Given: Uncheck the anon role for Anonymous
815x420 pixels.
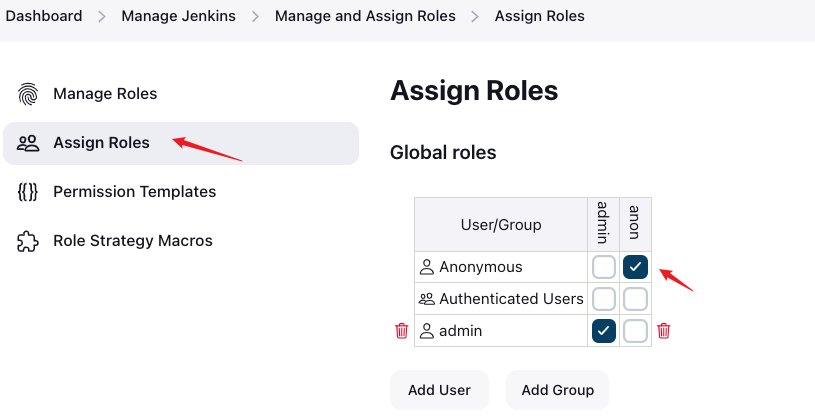Looking at the screenshot, I should coord(635,267).
